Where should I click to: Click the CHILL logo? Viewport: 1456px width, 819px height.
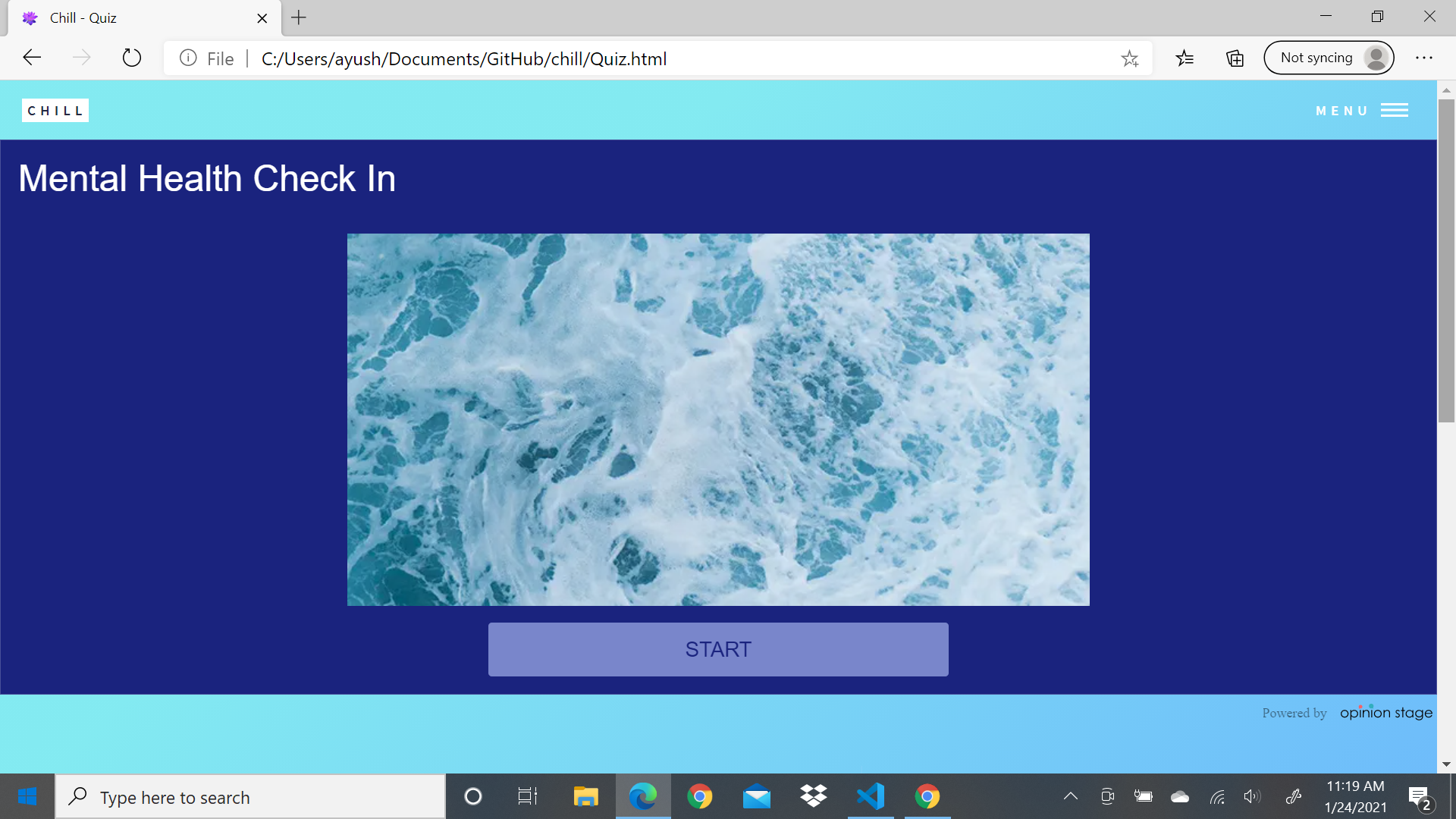(55, 111)
